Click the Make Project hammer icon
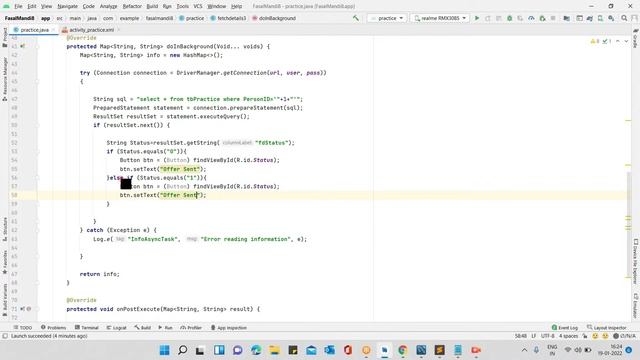Image resolution: width=640 pixels, height=360 pixels. click(356, 18)
